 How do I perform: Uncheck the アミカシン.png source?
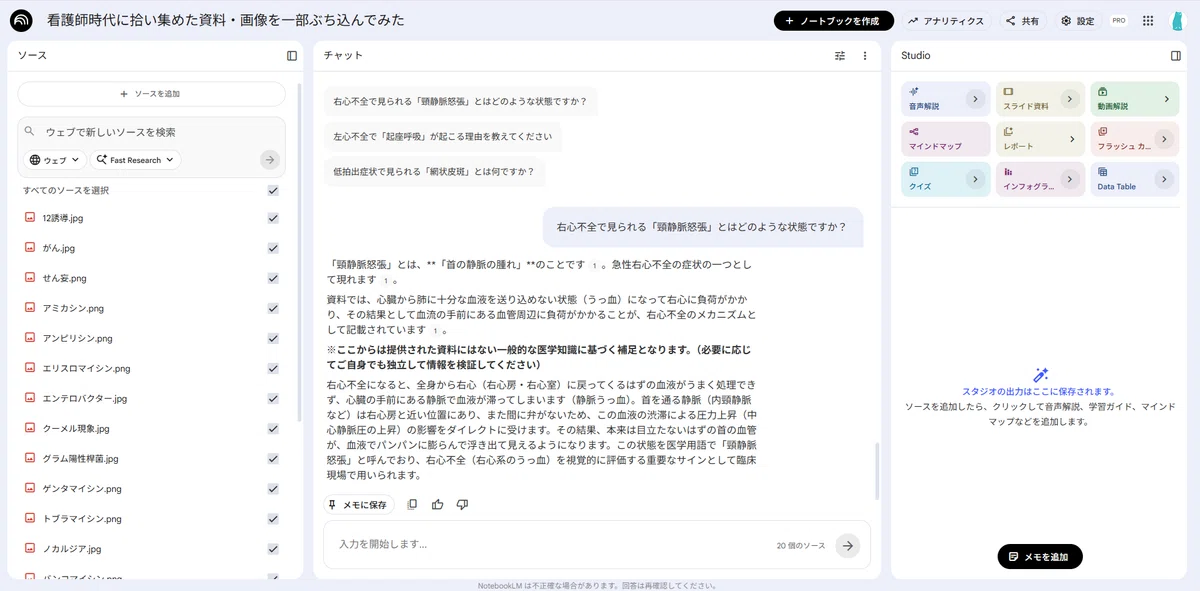[273, 308]
